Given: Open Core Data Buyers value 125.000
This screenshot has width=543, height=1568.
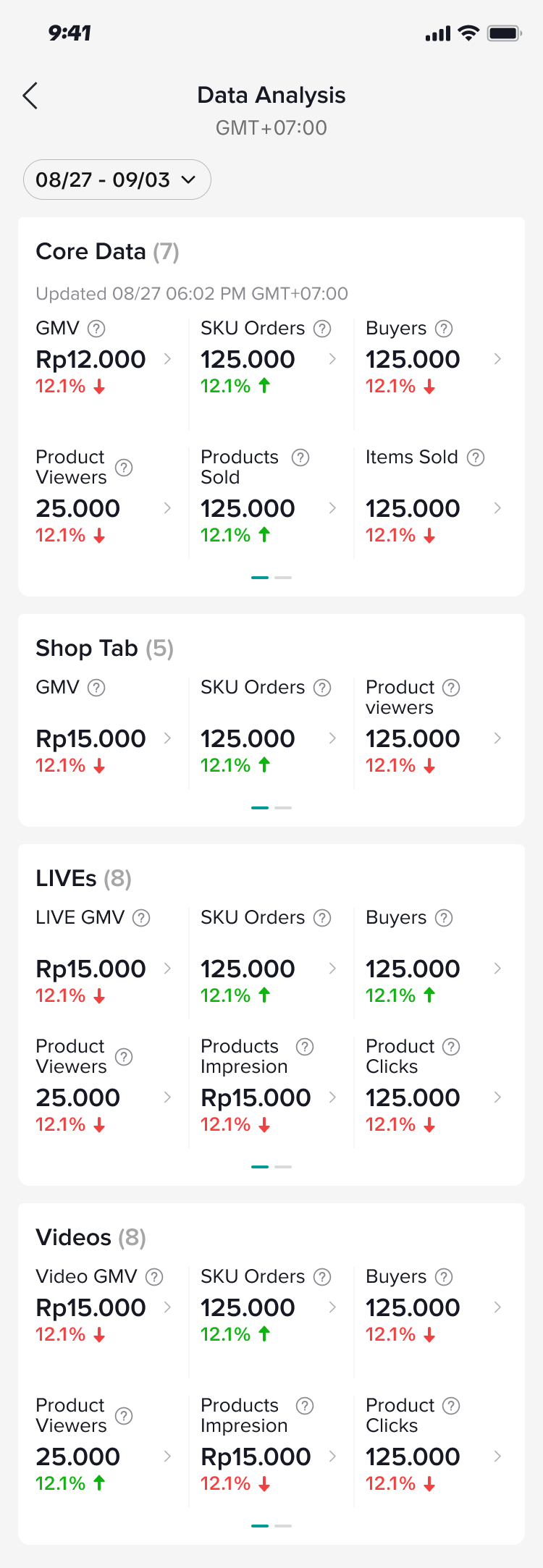Looking at the screenshot, I should click(413, 360).
